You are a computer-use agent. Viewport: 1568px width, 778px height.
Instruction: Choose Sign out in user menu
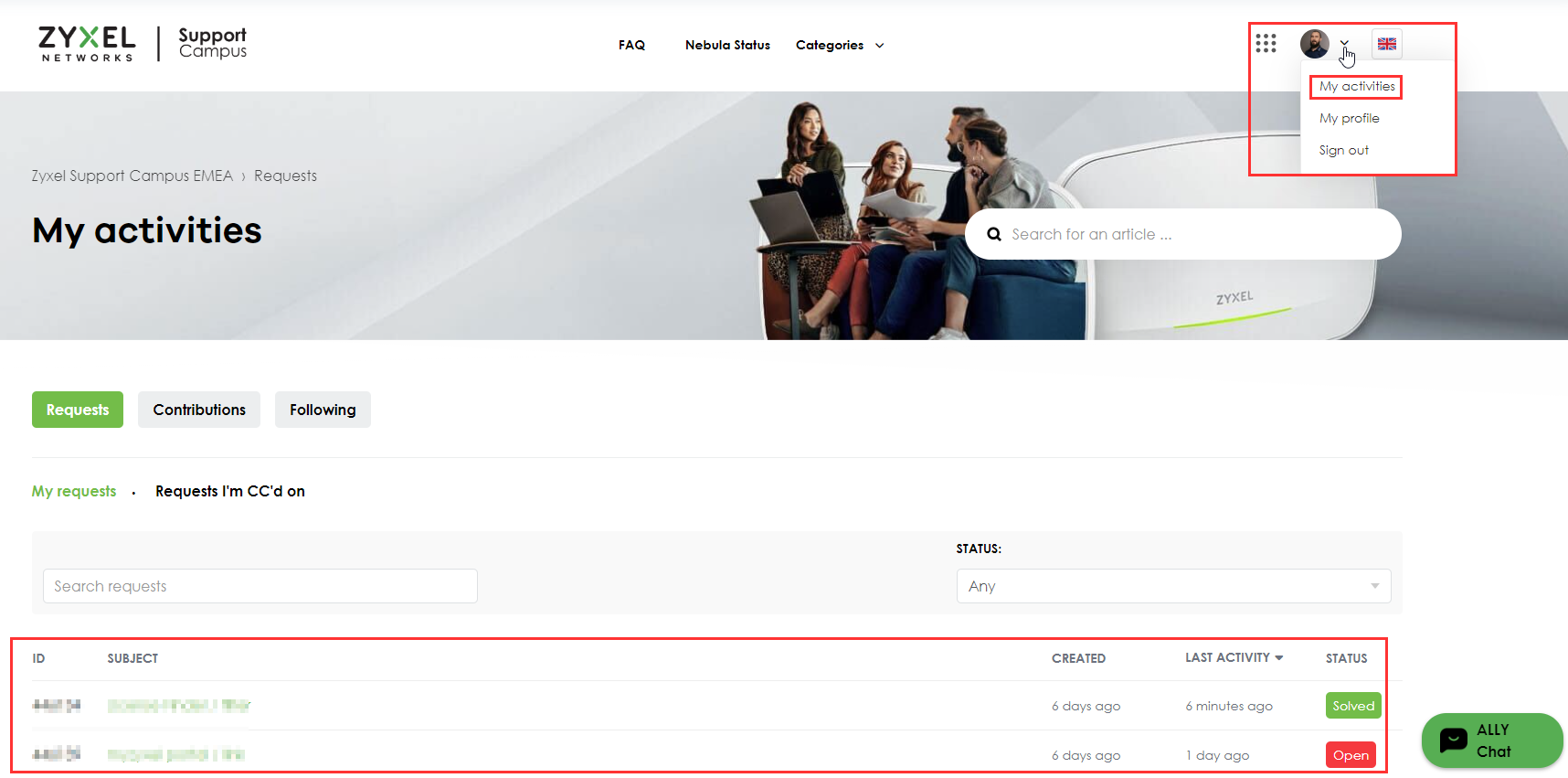coord(1343,151)
